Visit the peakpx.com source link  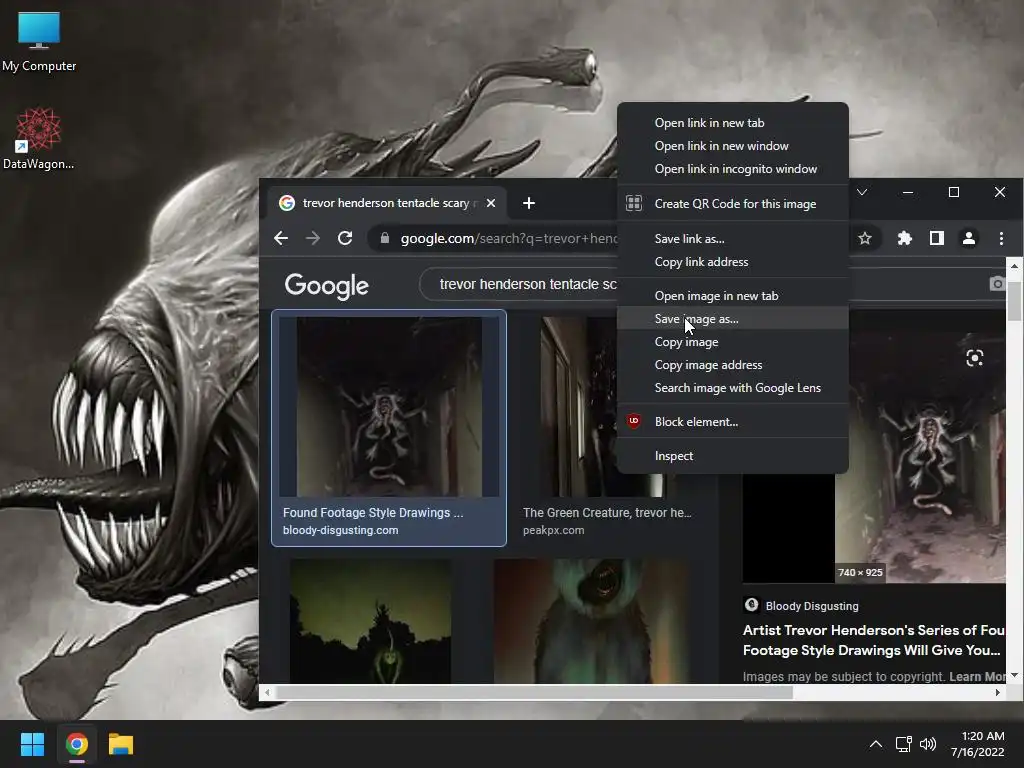click(x=553, y=530)
